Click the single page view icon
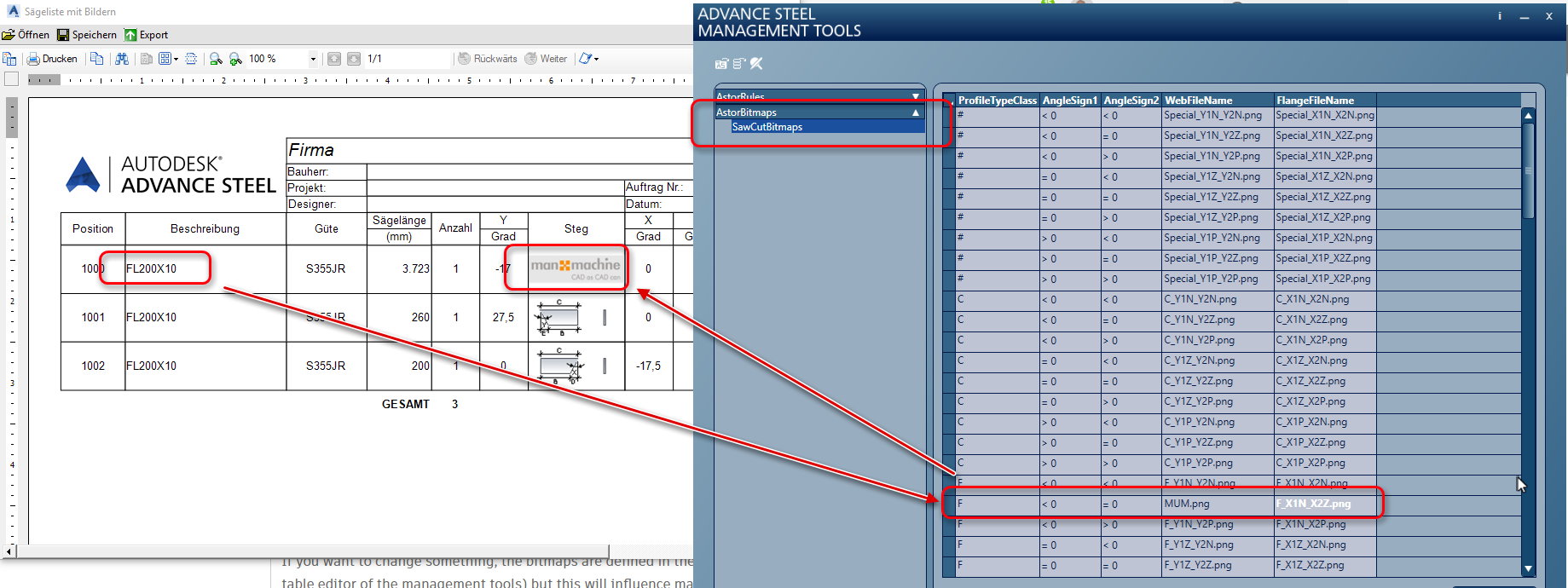 pyautogui.click(x=147, y=59)
